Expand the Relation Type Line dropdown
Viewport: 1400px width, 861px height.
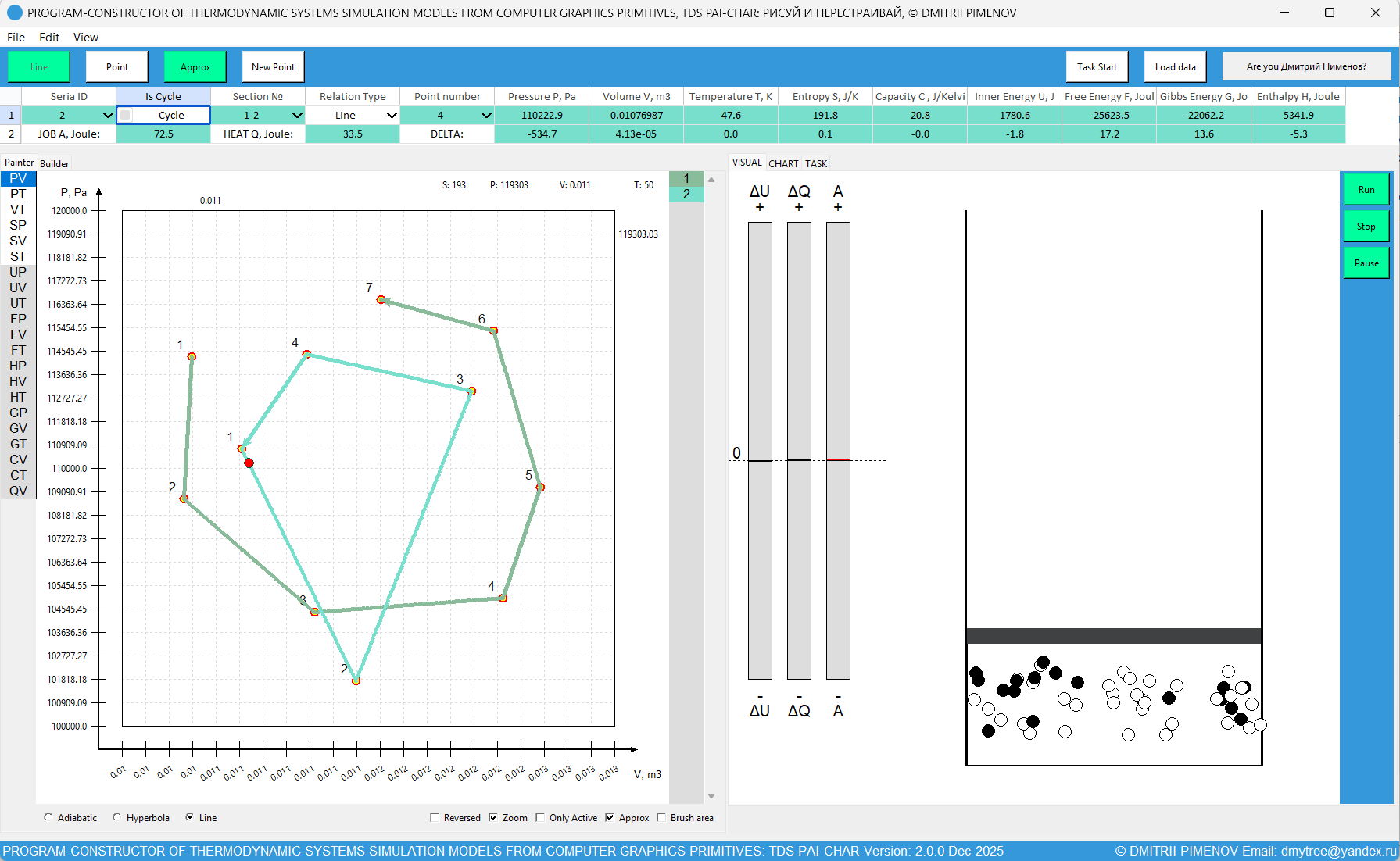392,116
